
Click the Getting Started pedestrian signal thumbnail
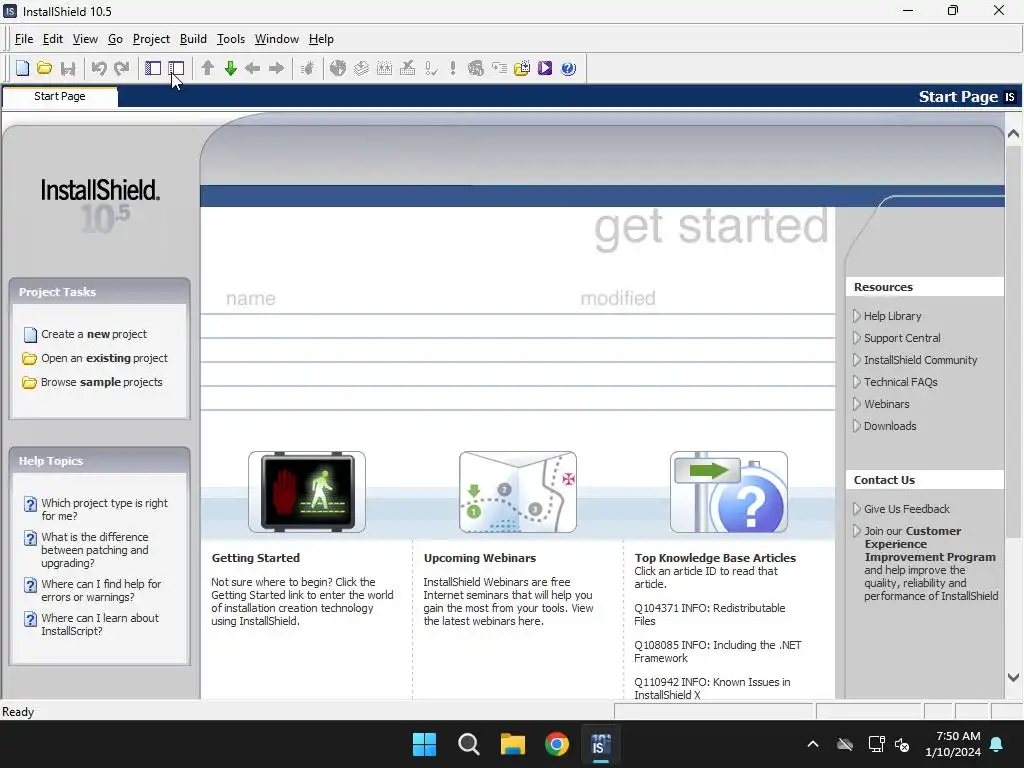[307, 492]
